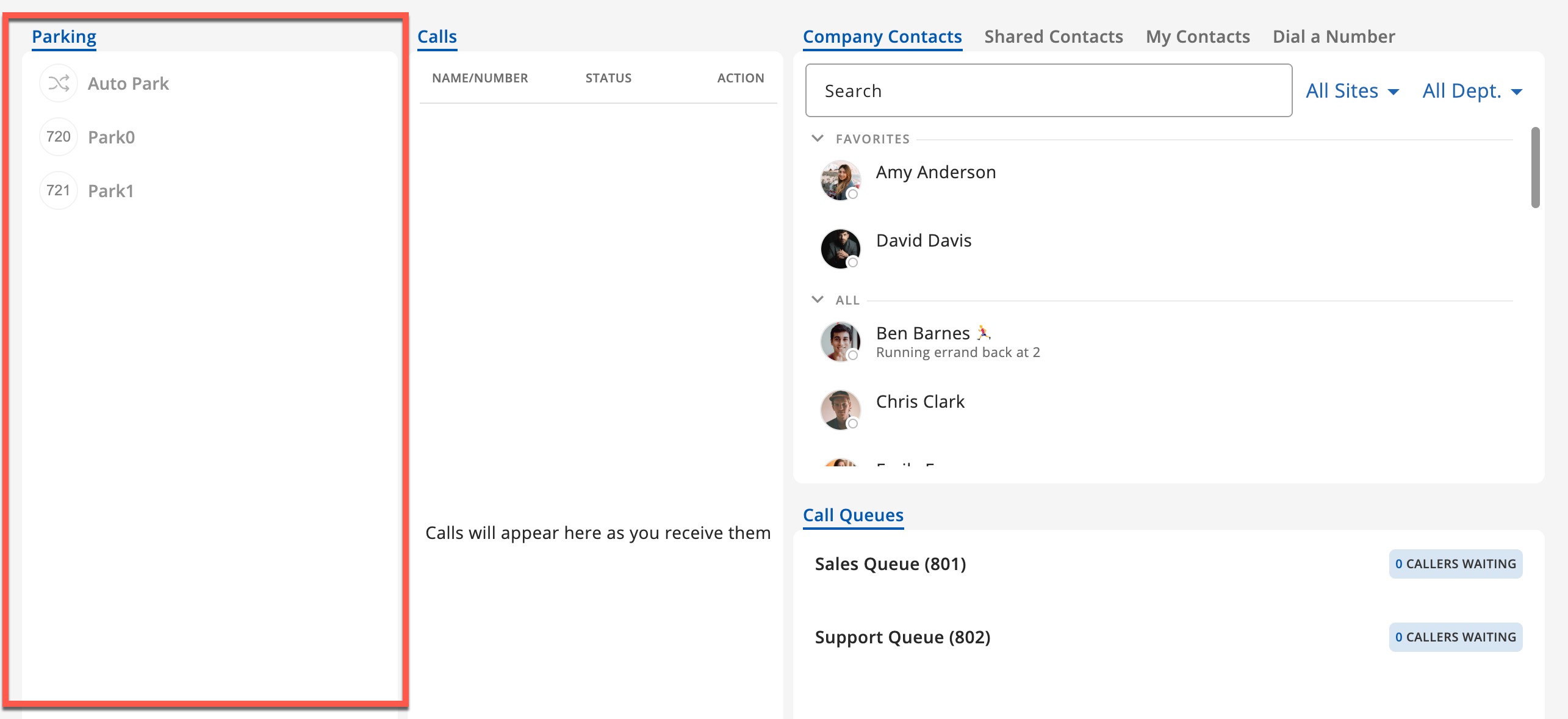Click the contacts list scrollbar
The height and width of the screenshot is (719, 1568).
click(x=1535, y=168)
